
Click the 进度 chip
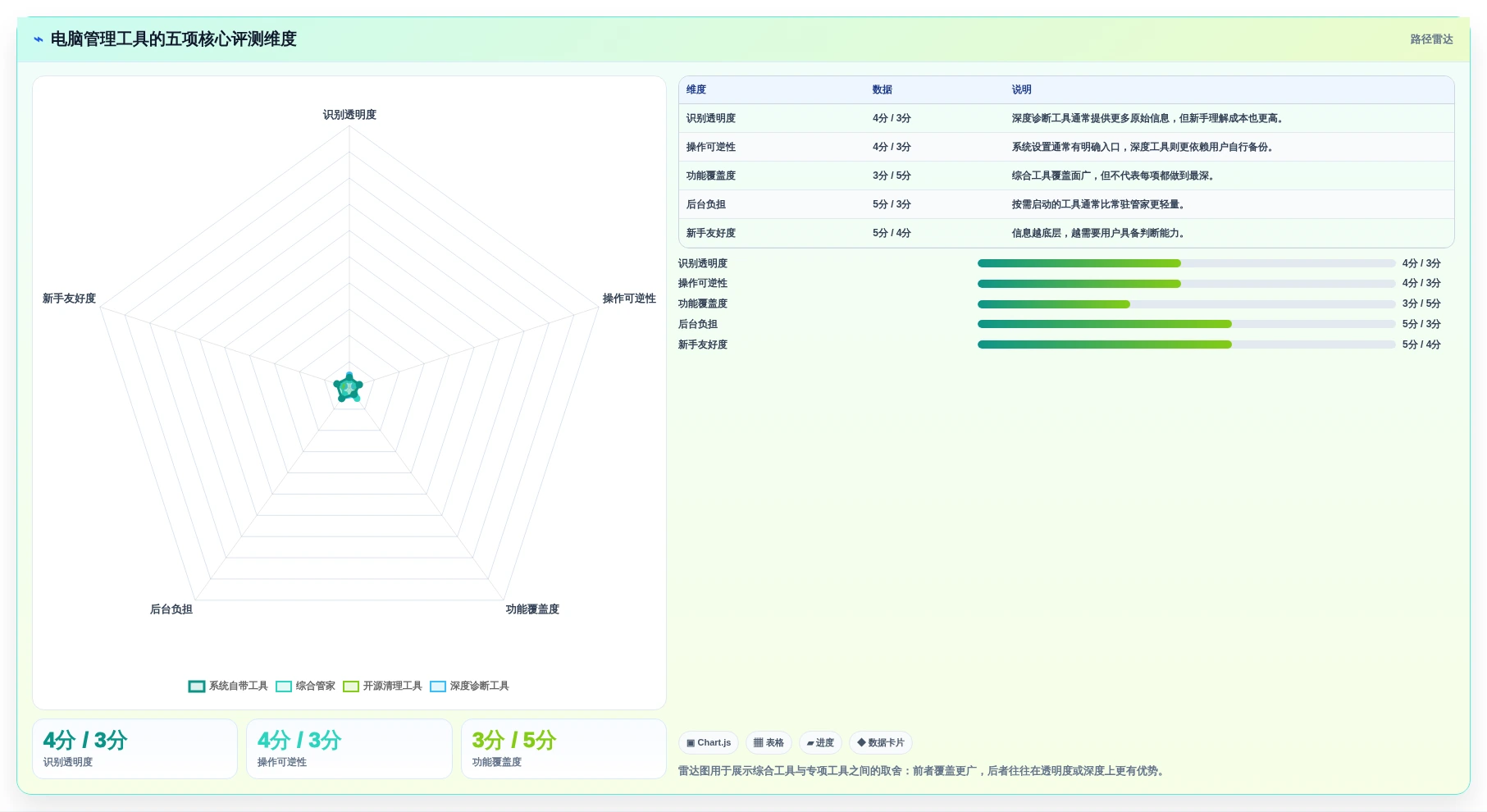click(x=820, y=743)
